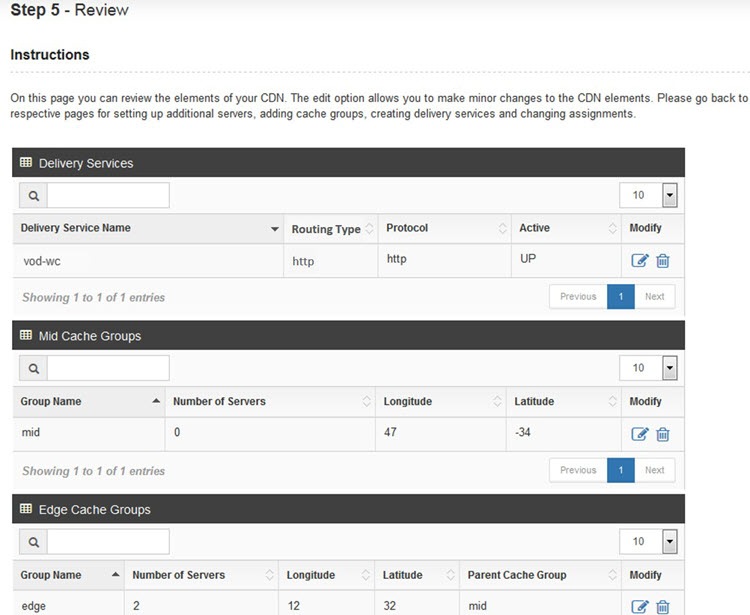
Task: Click the edge latitude value 32
Action: 390,606
